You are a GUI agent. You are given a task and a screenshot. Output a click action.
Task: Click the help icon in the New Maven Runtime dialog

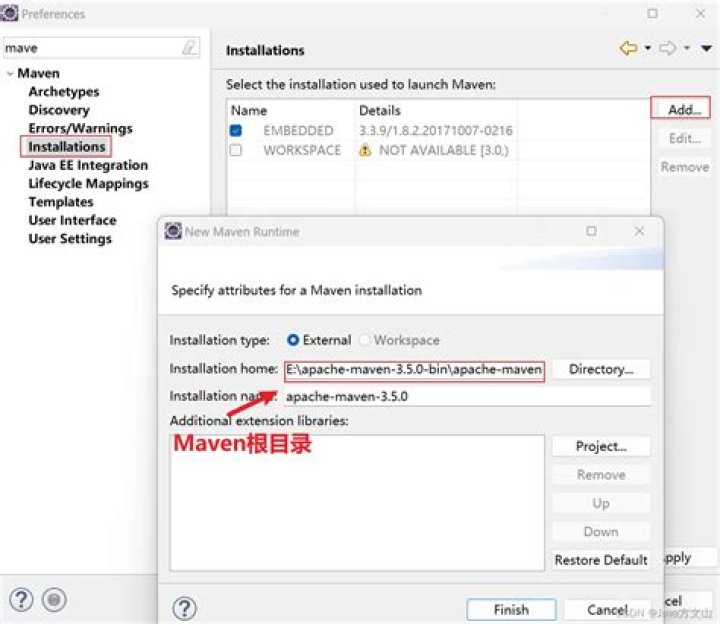(x=185, y=608)
